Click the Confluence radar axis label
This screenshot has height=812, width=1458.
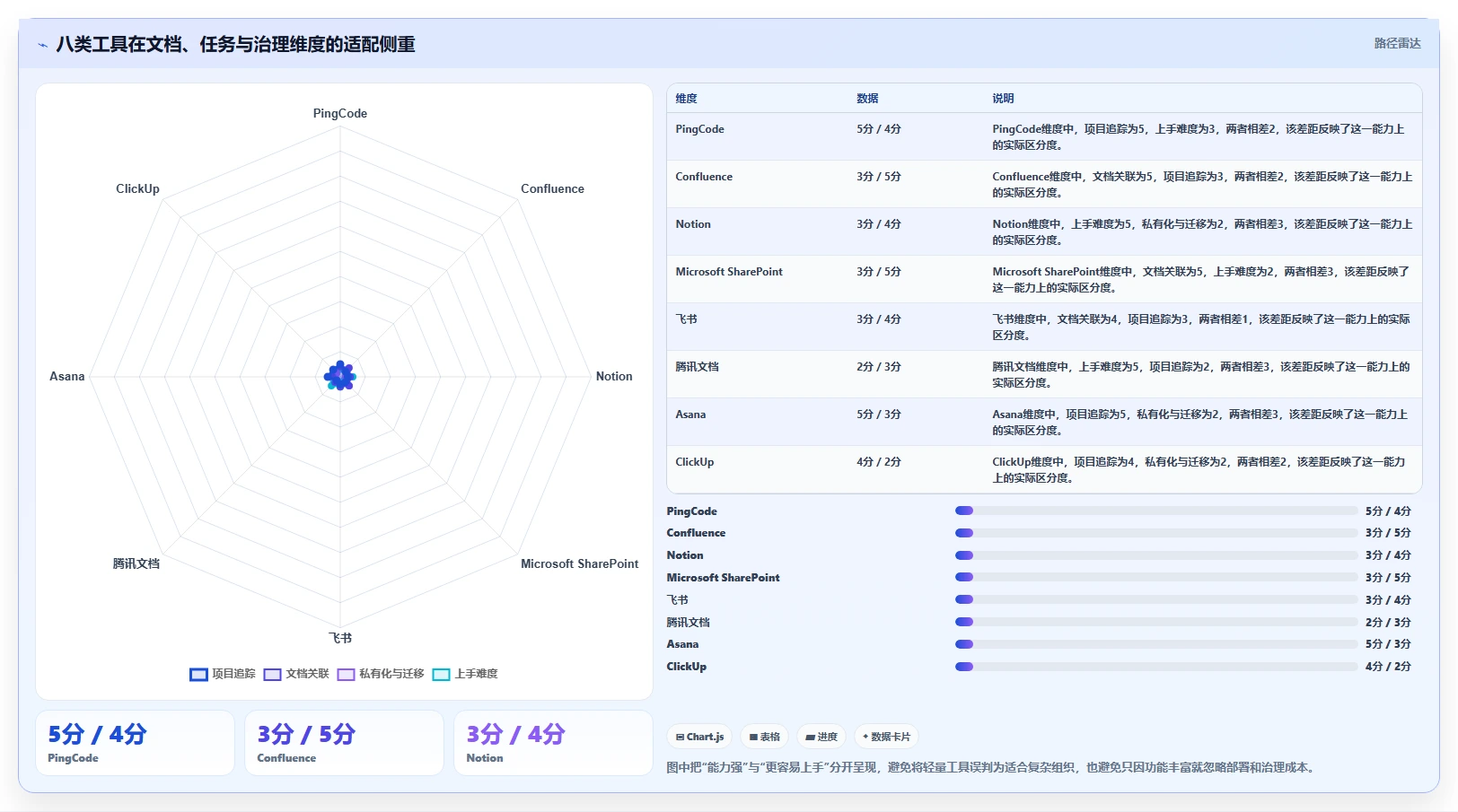point(552,189)
